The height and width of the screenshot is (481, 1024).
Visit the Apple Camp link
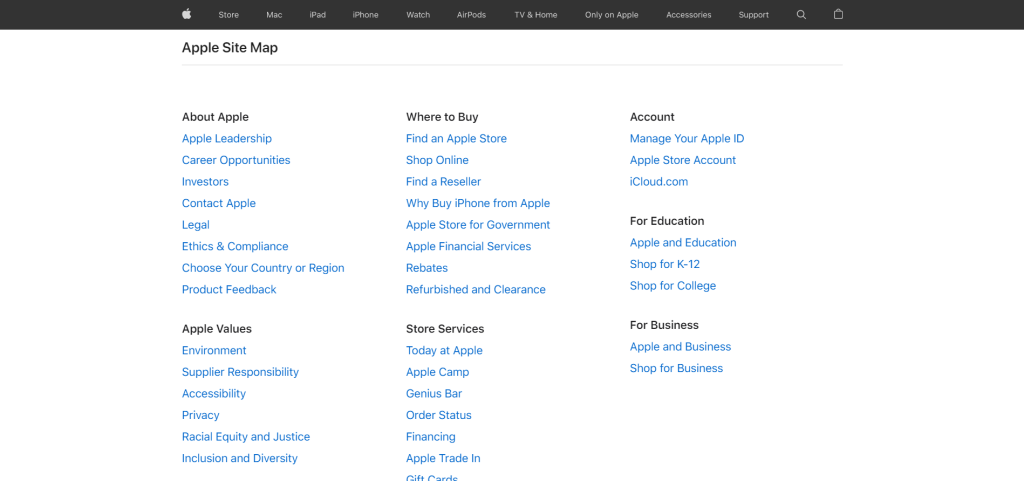click(438, 372)
